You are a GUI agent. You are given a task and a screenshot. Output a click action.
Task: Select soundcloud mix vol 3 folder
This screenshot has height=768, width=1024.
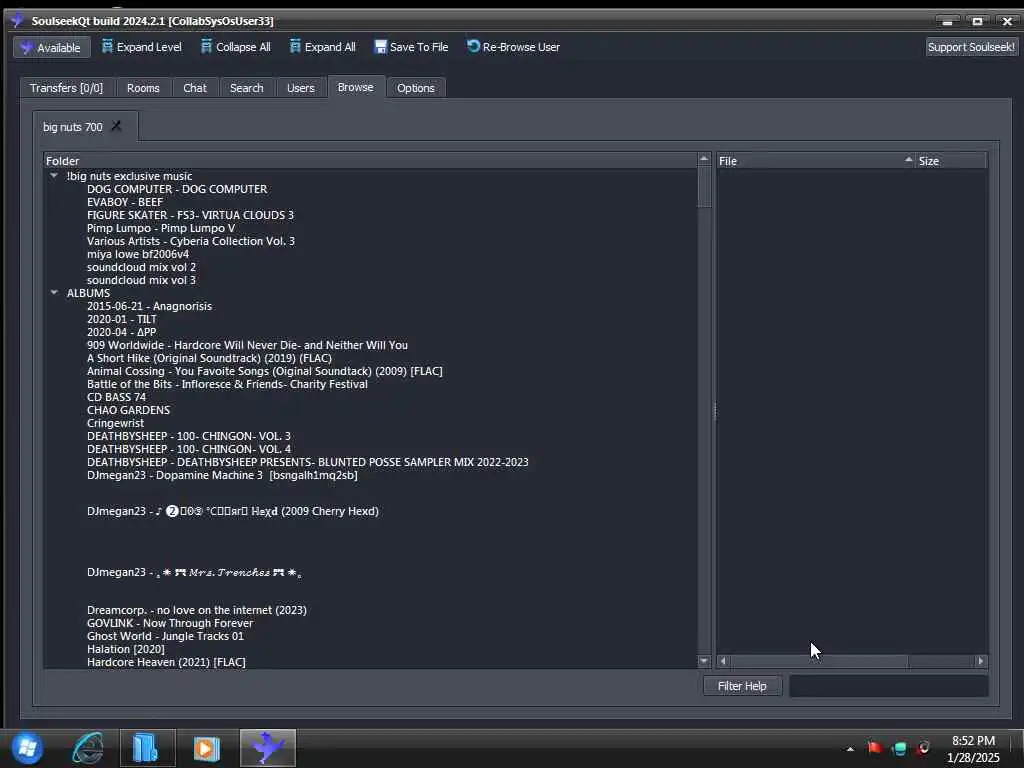141,280
